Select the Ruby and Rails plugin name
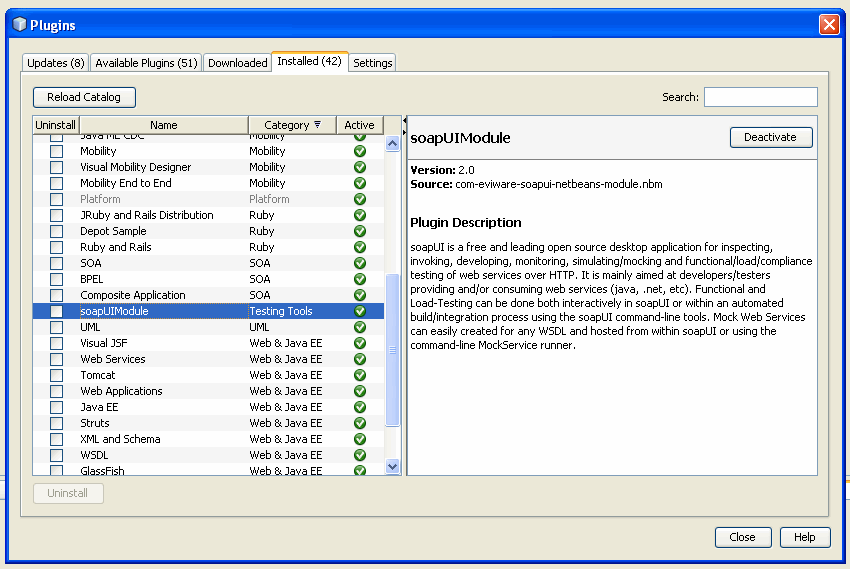 [115, 247]
